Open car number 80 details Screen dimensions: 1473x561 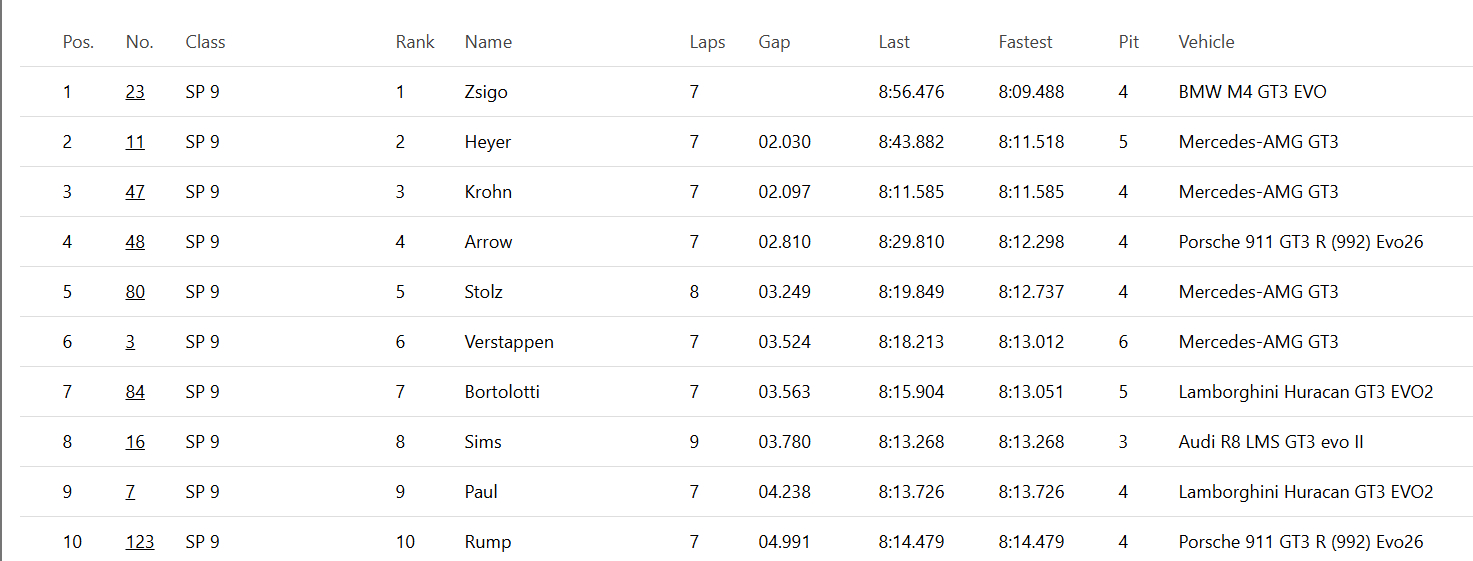(x=135, y=292)
